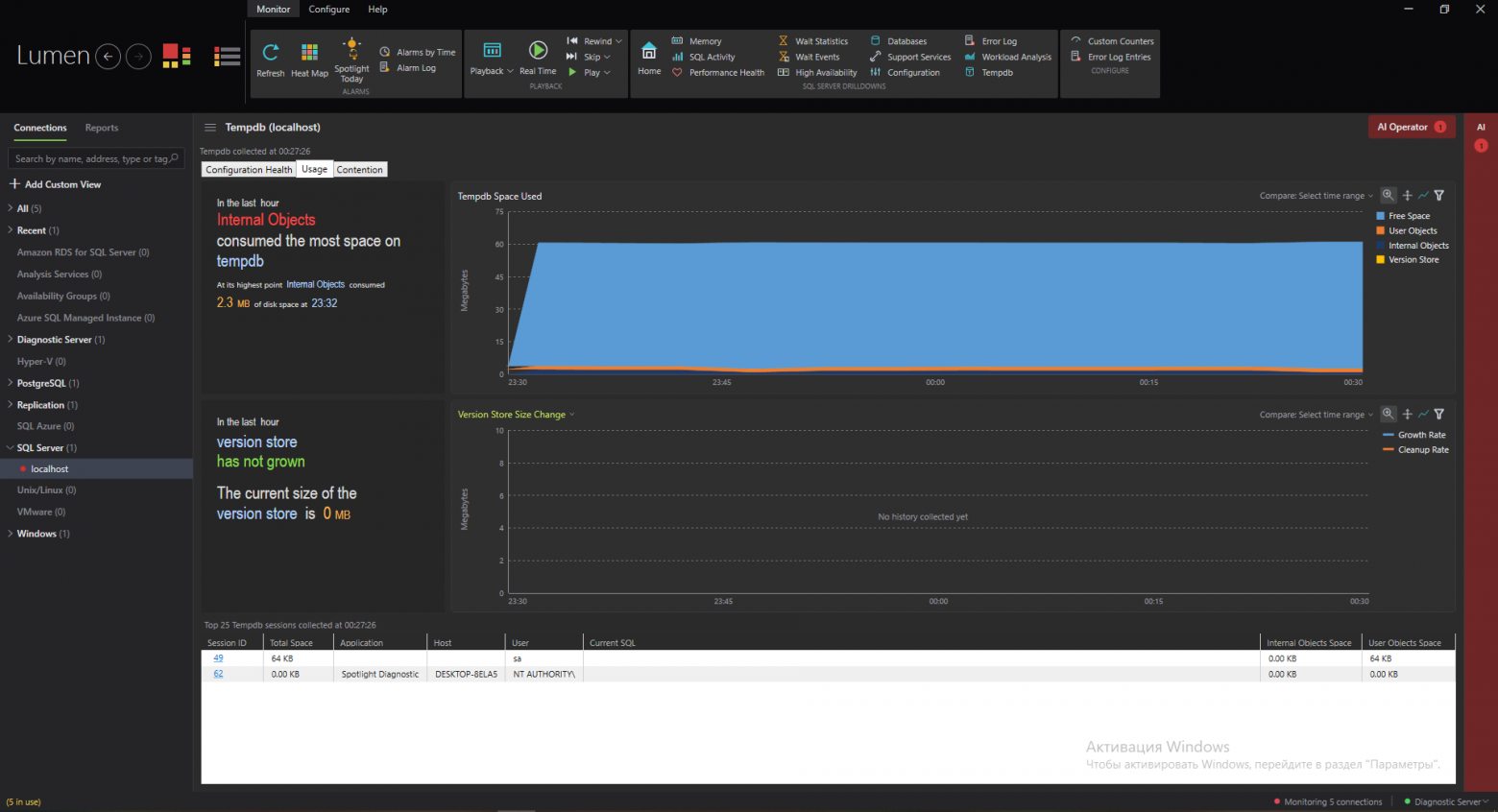Switch to Configuration Health tab
This screenshot has height=812, width=1498.
249,170
